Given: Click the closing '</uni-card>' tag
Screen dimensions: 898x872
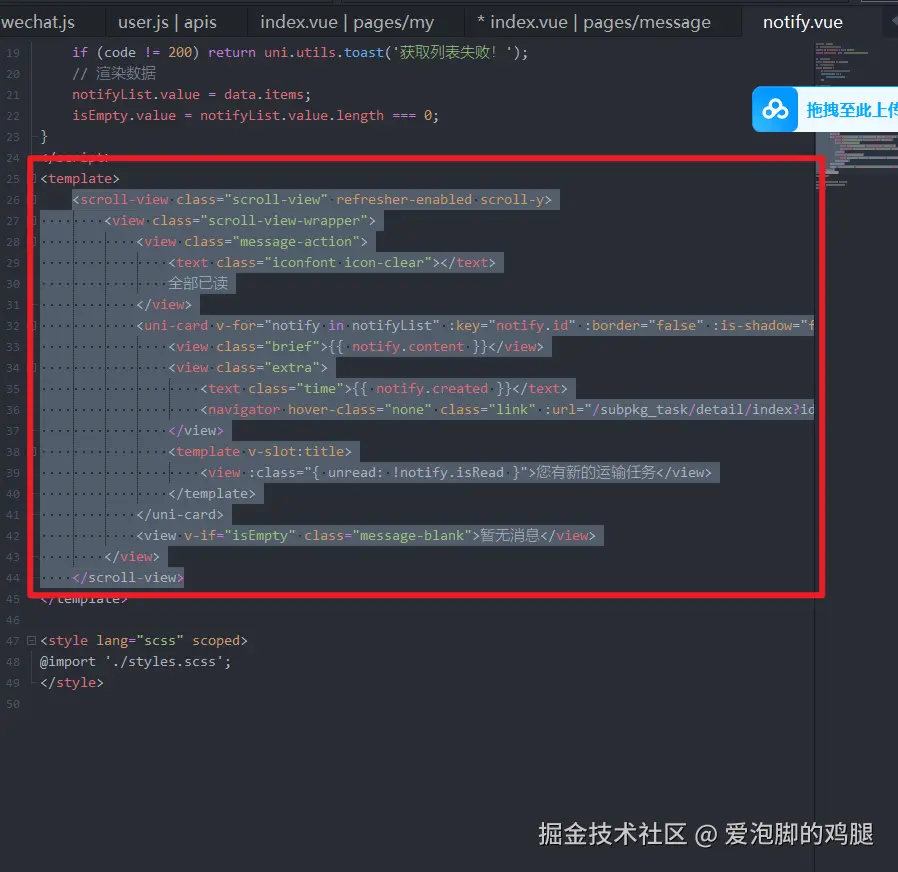Looking at the screenshot, I should point(180,514).
